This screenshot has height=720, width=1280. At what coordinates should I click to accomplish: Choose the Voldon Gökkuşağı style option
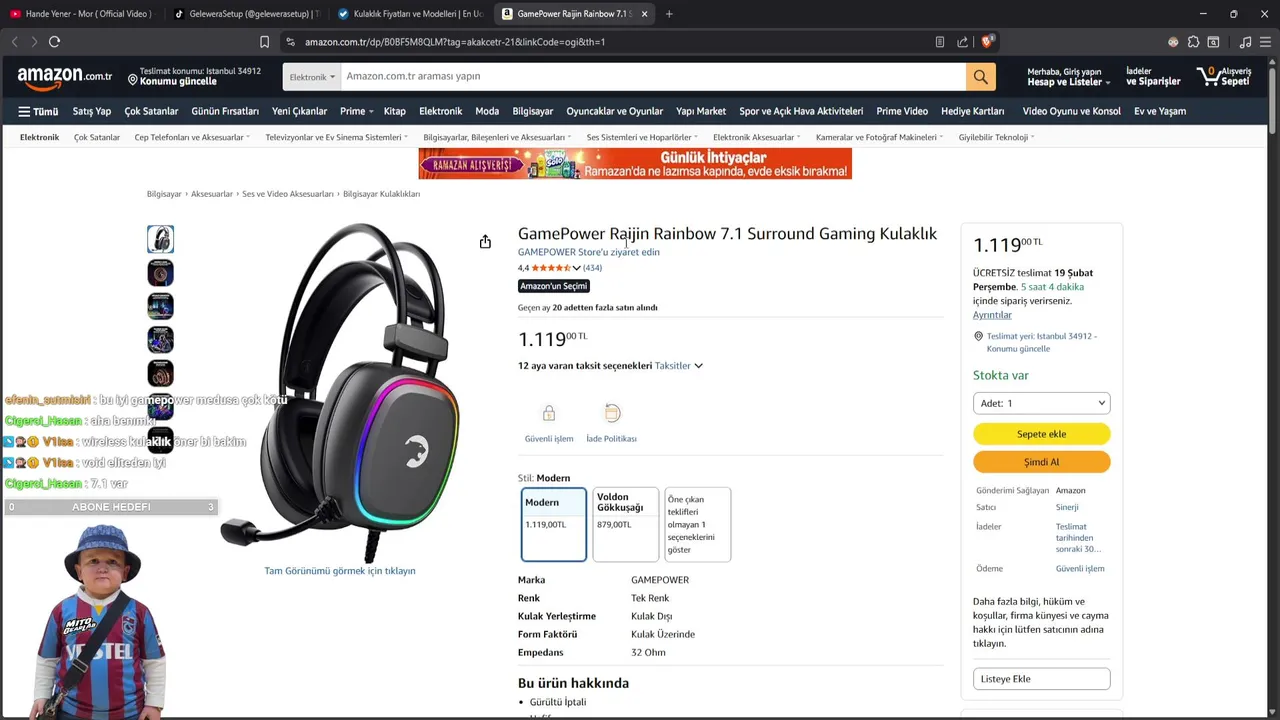pos(626,524)
